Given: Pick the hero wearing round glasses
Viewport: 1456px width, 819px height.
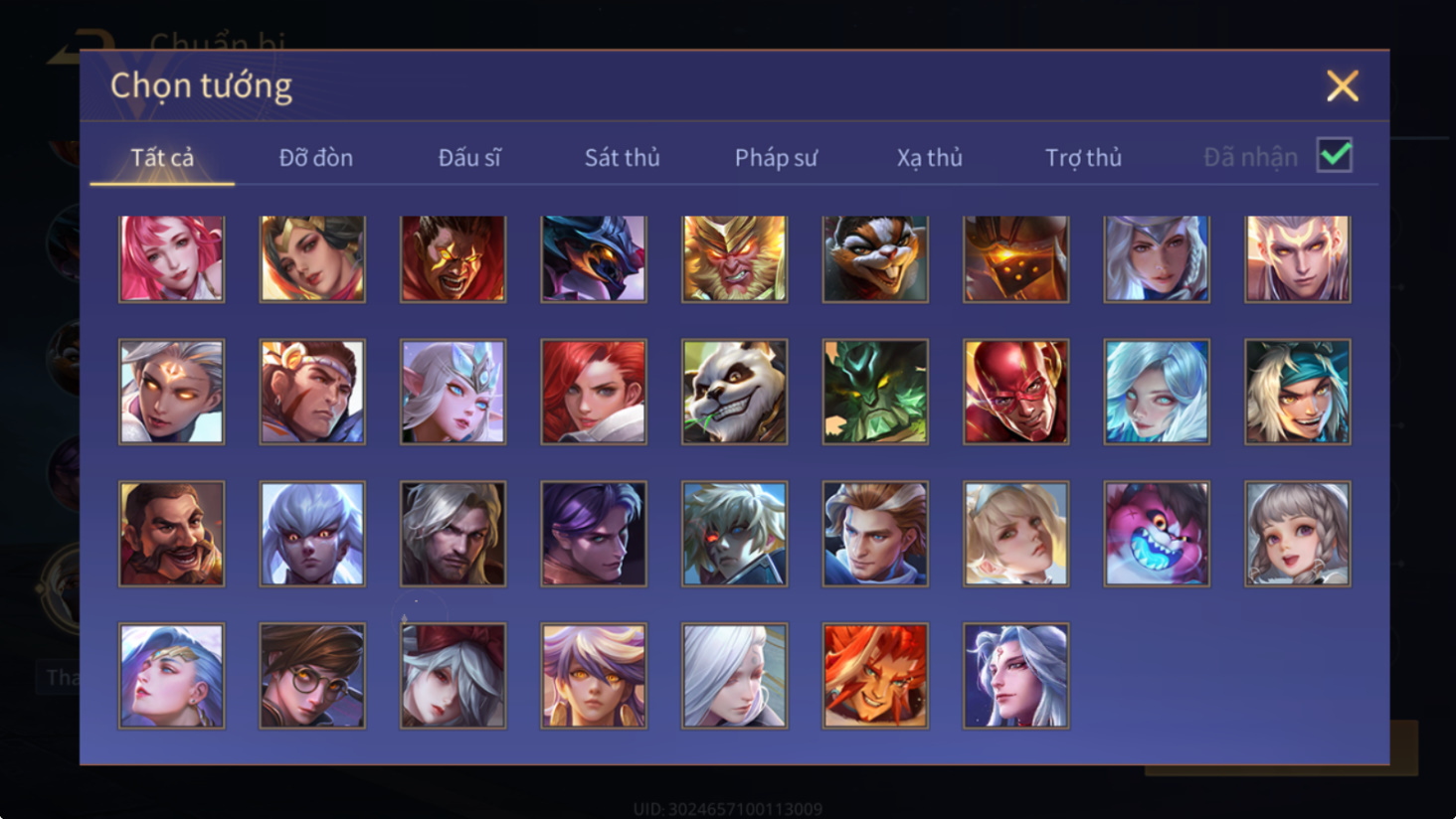Looking at the screenshot, I should point(312,676).
